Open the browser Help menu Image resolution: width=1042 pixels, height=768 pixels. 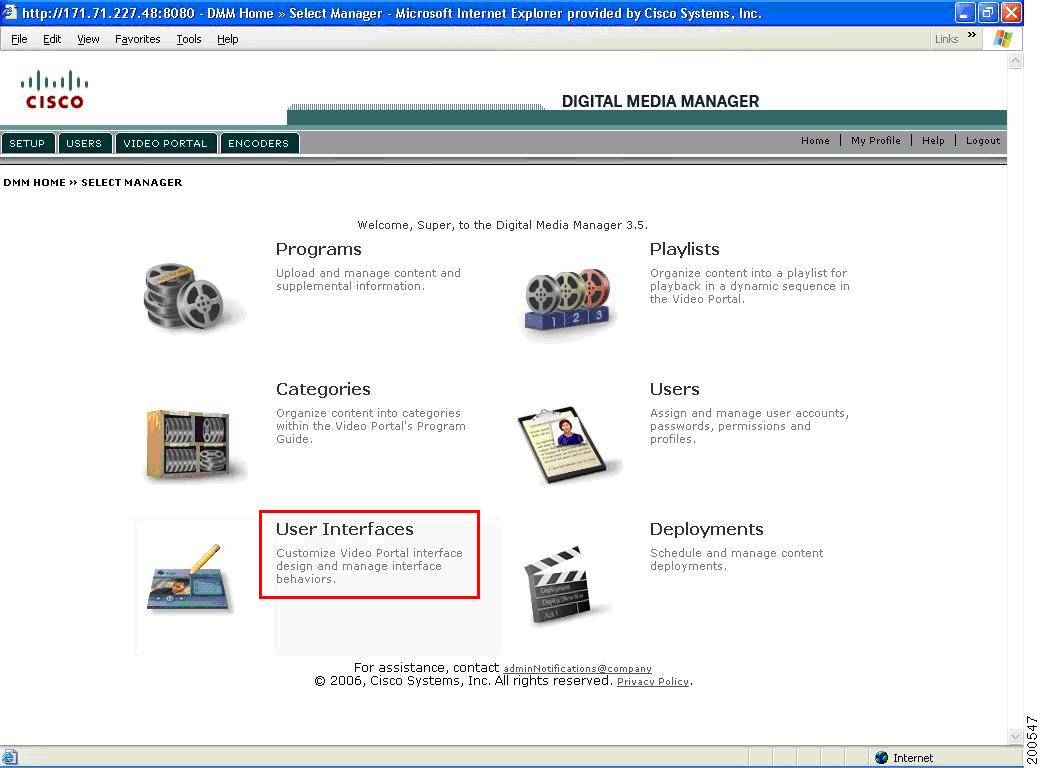click(227, 39)
